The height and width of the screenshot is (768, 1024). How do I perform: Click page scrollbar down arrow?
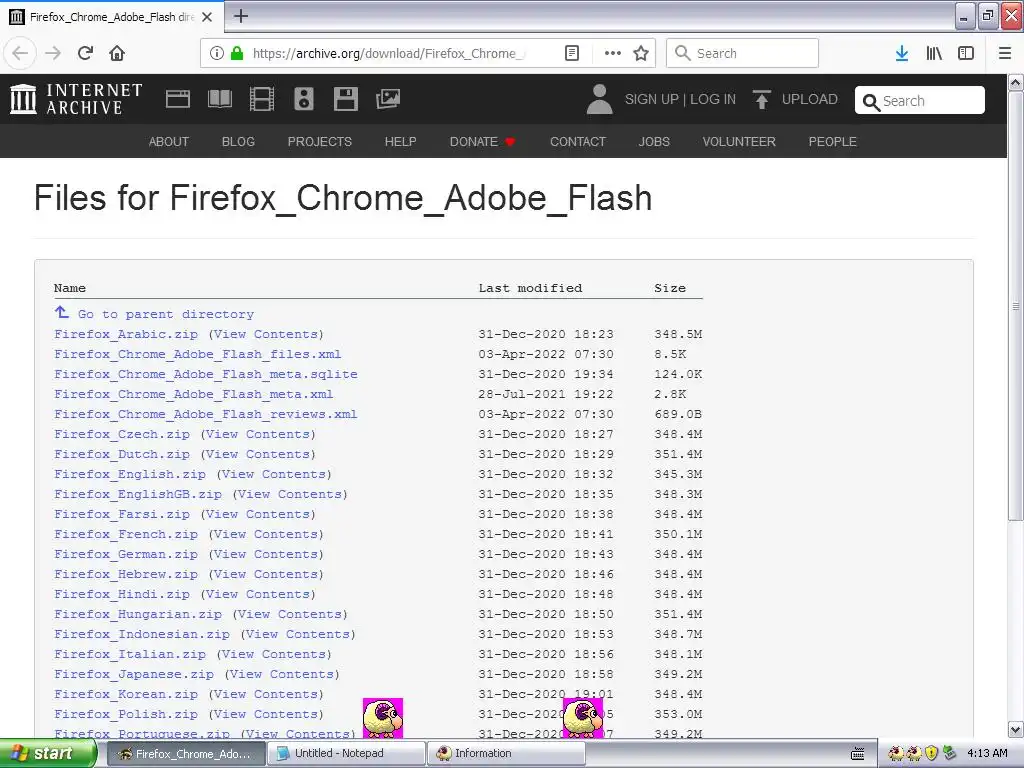pos(1015,729)
